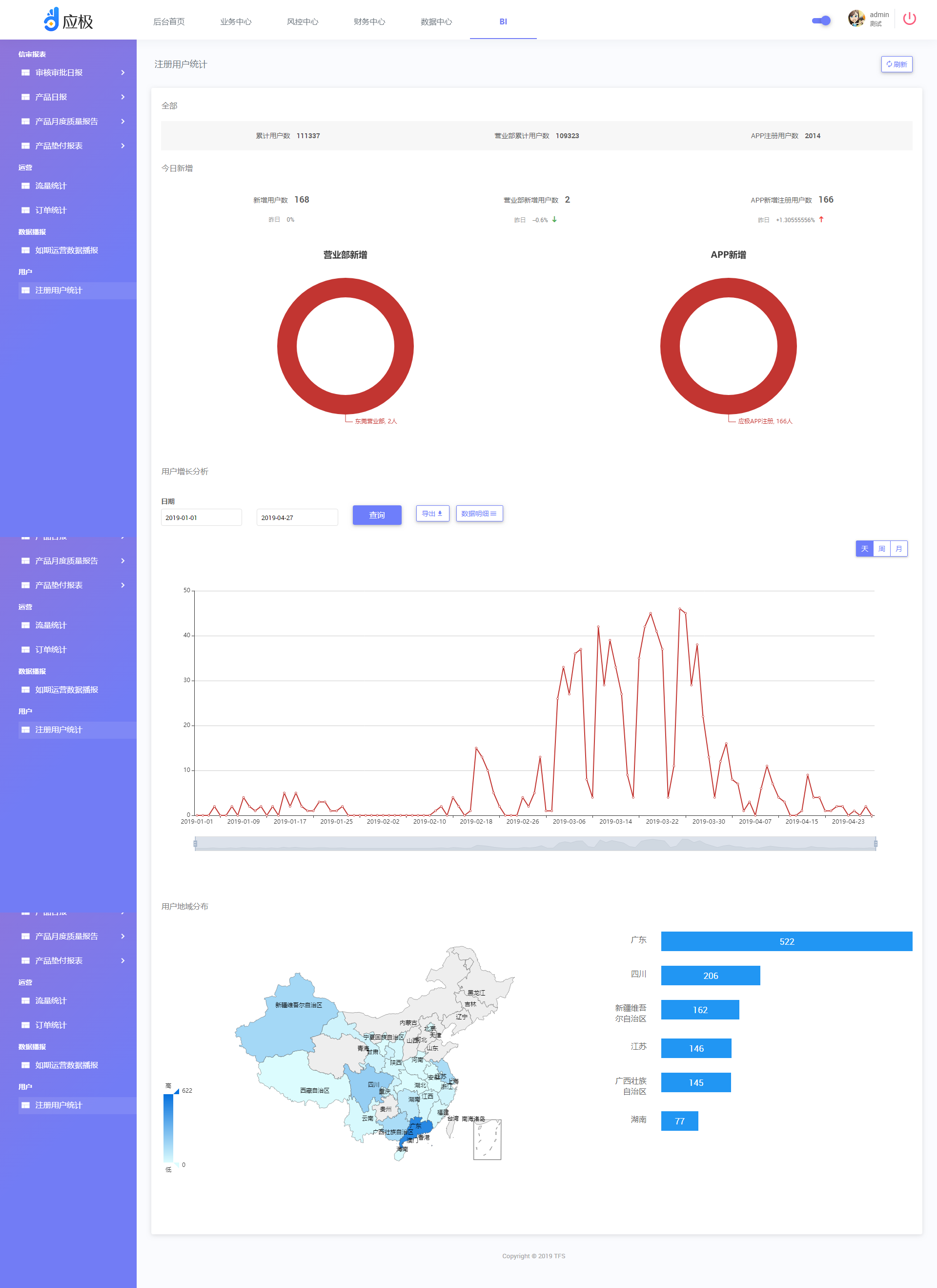The width and height of the screenshot is (937, 1288).
Task: Click the 东莞营业部, 2人 chart label
Action: (376, 421)
